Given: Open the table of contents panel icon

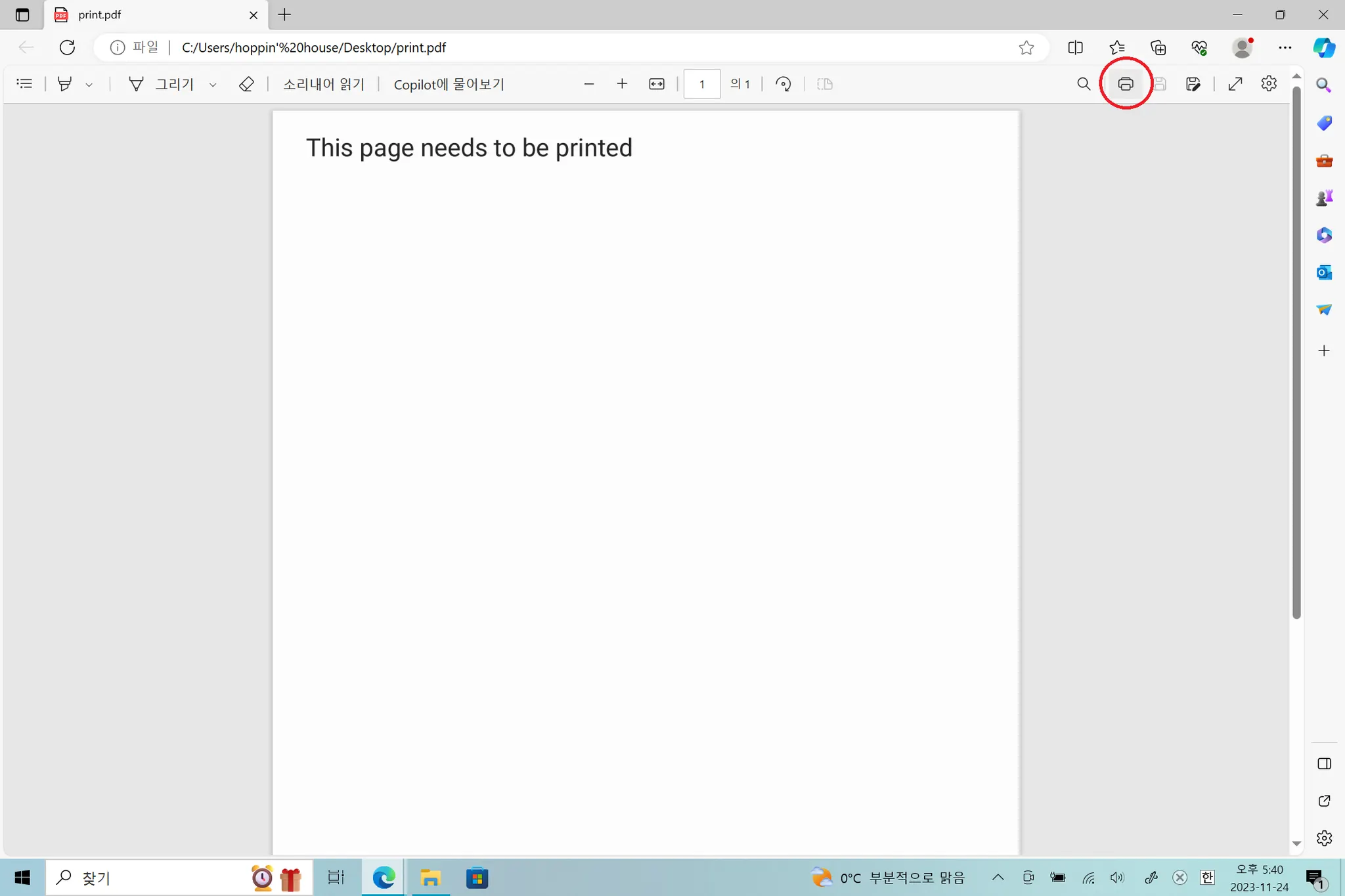Looking at the screenshot, I should tap(24, 84).
